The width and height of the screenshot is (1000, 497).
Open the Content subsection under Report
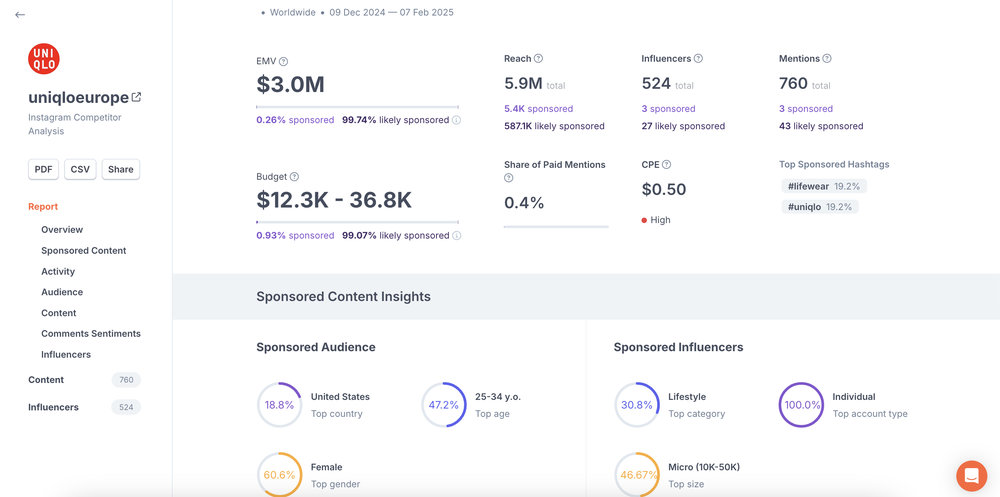[x=59, y=313]
